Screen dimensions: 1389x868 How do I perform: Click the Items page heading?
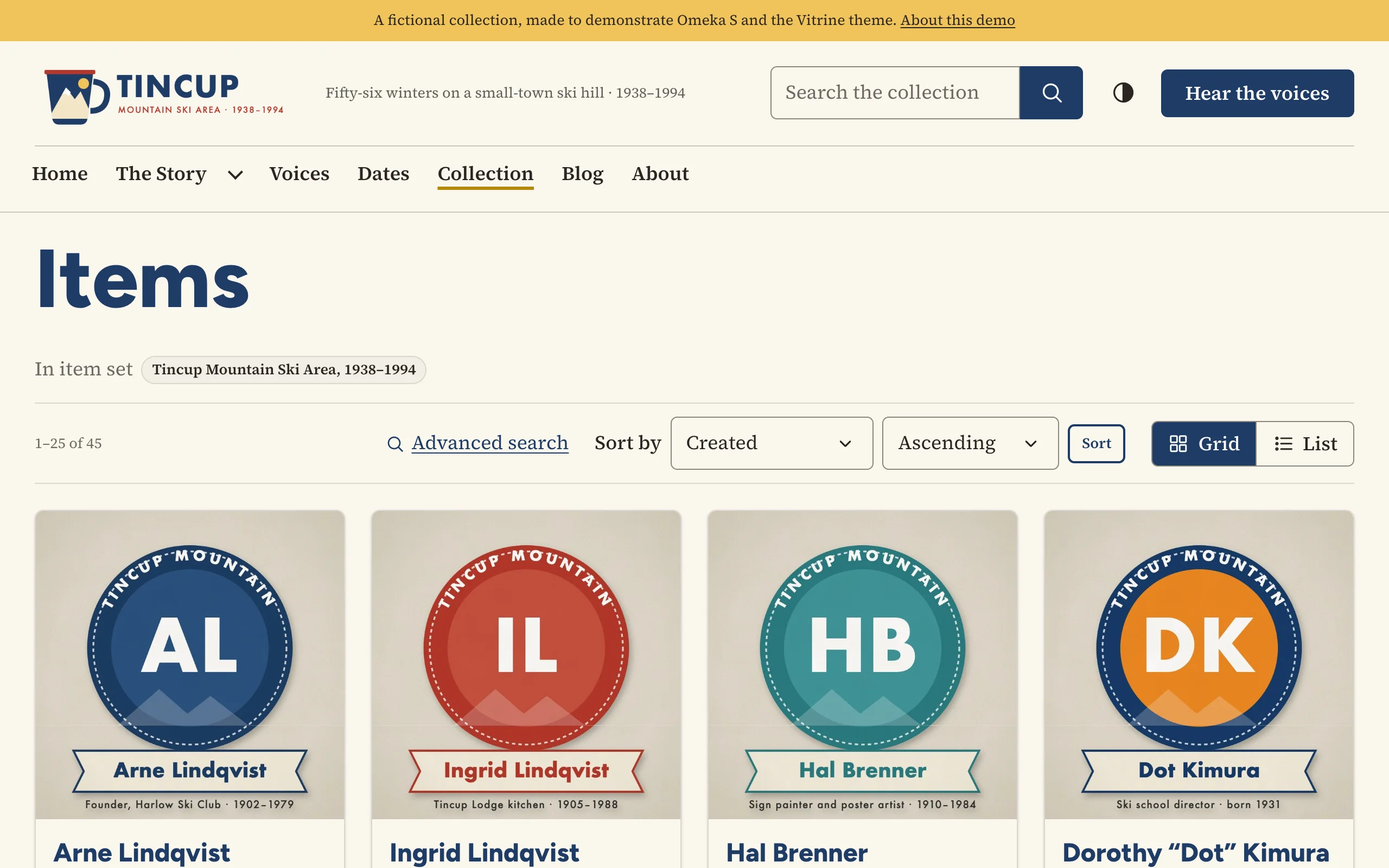(143, 279)
